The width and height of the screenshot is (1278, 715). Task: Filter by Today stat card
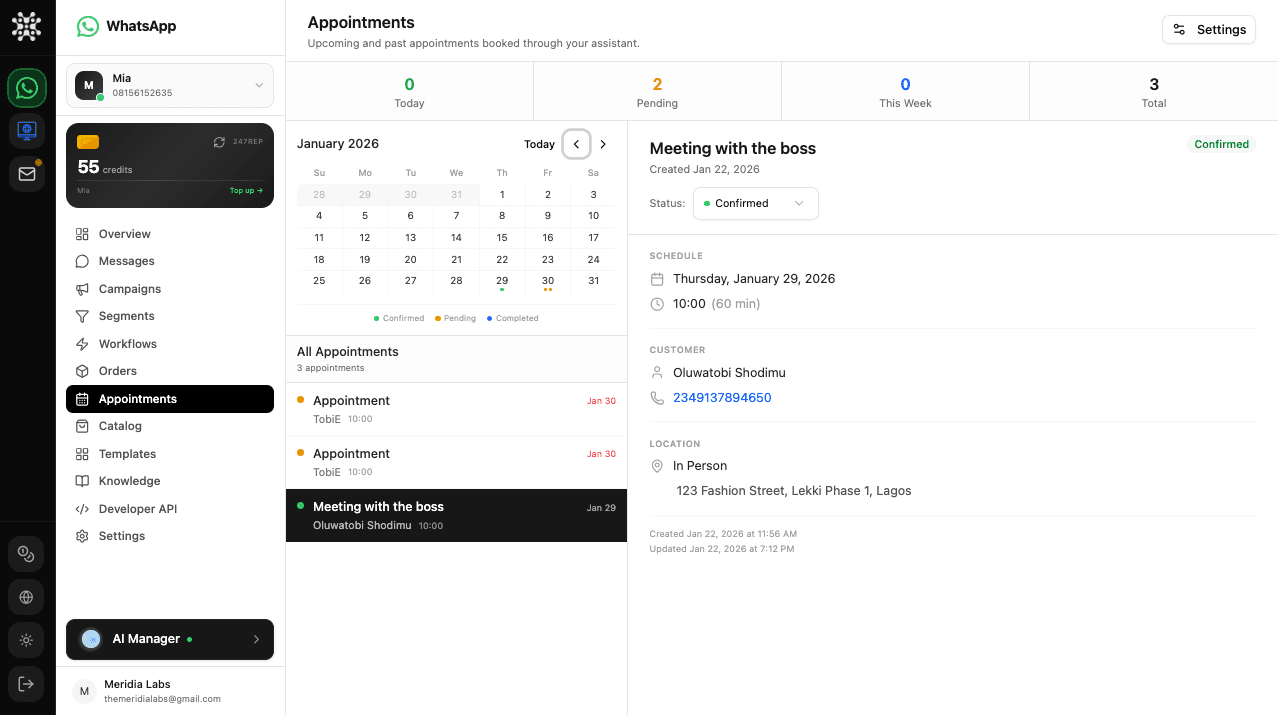(409, 91)
